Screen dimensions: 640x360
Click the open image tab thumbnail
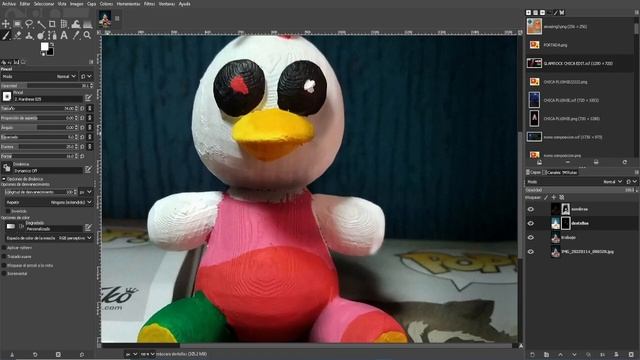pos(105,19)
